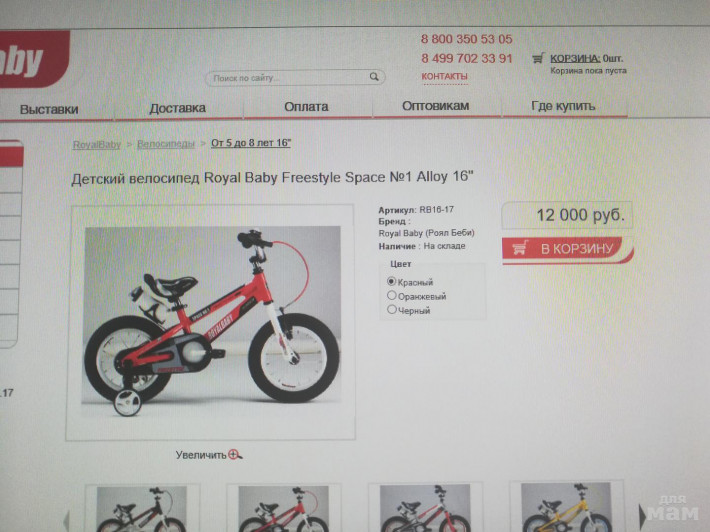Viewport: 710px width, 532px height.
Task: Add bike with В КОРЗИНУ button
Action: (x=567, y=249)
